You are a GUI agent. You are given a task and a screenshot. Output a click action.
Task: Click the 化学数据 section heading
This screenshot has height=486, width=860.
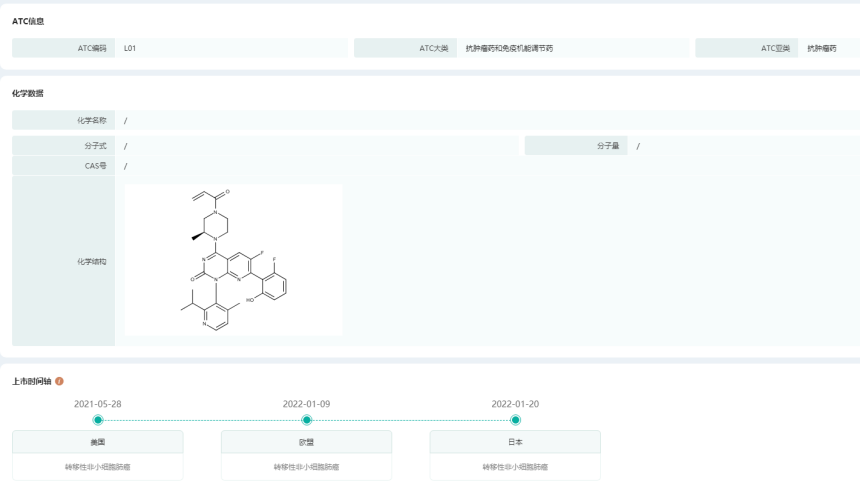(x=28, y=93)
